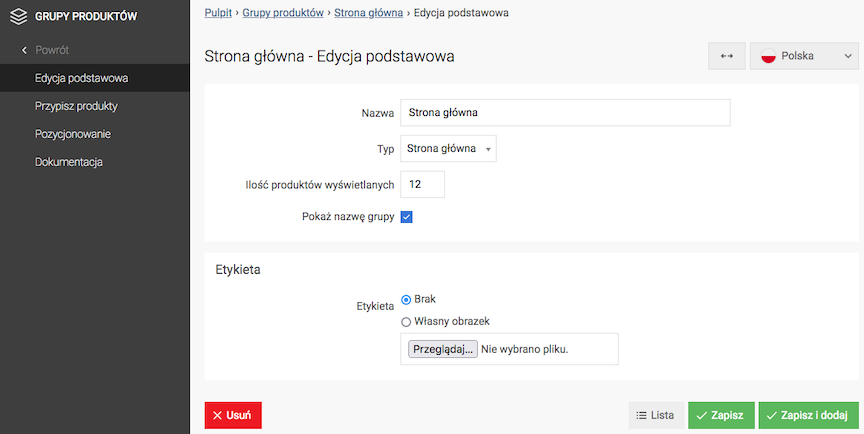The width and height of the screenshot is (864, 434).
Task: Click the X icon on Usuń button
Action: (x=218, y=415)
